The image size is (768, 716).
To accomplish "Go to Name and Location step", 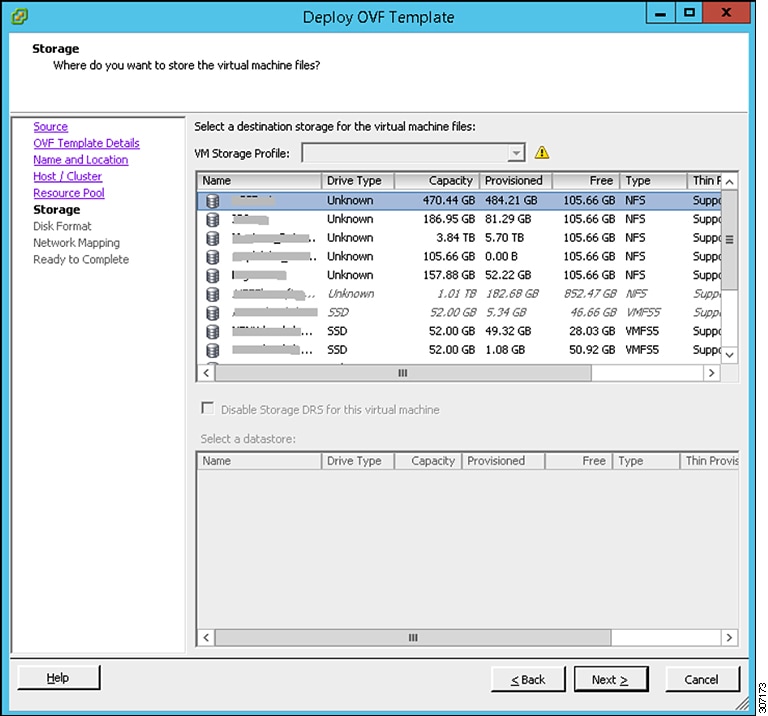I will click(x=80, y=160).
